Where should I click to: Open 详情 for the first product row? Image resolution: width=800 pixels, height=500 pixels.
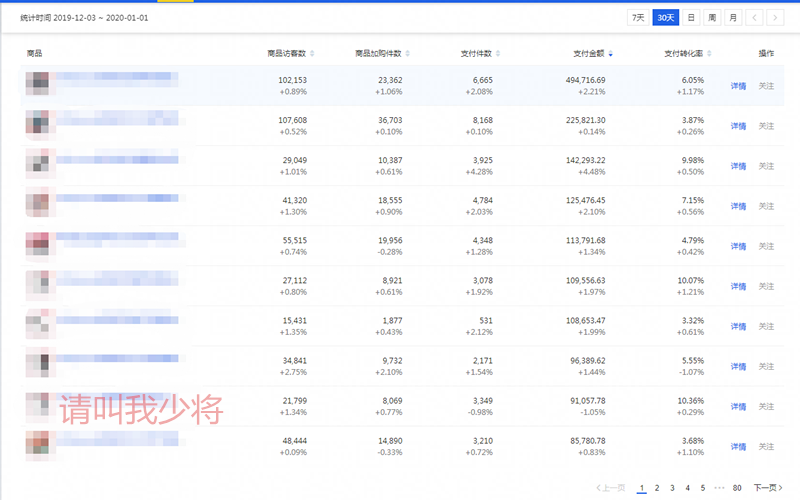pos(738,86)
